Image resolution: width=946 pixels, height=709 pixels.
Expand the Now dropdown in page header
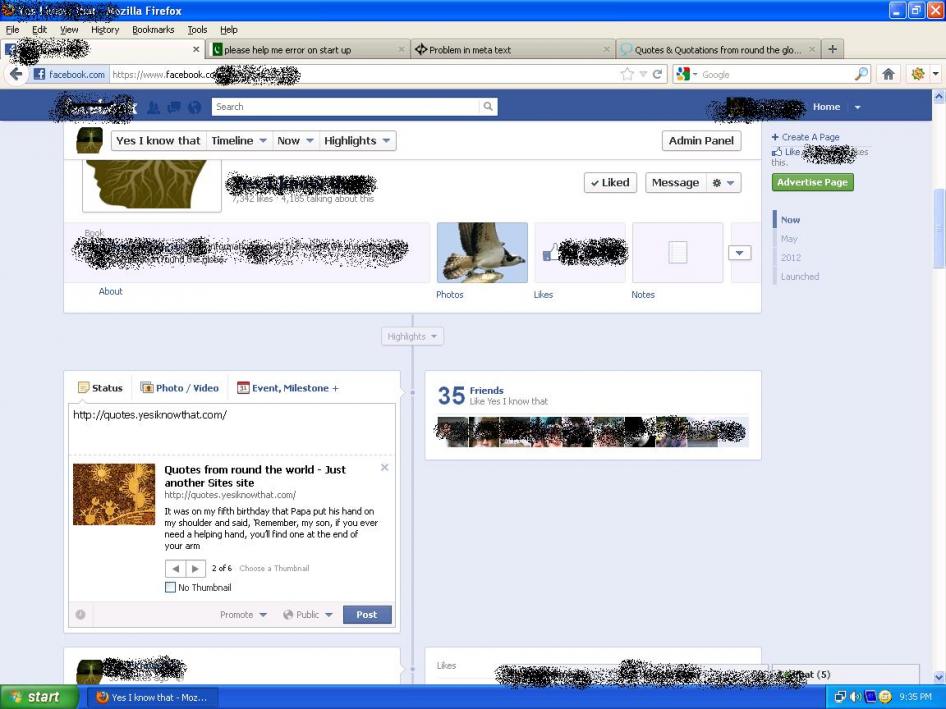coord(295,141)
